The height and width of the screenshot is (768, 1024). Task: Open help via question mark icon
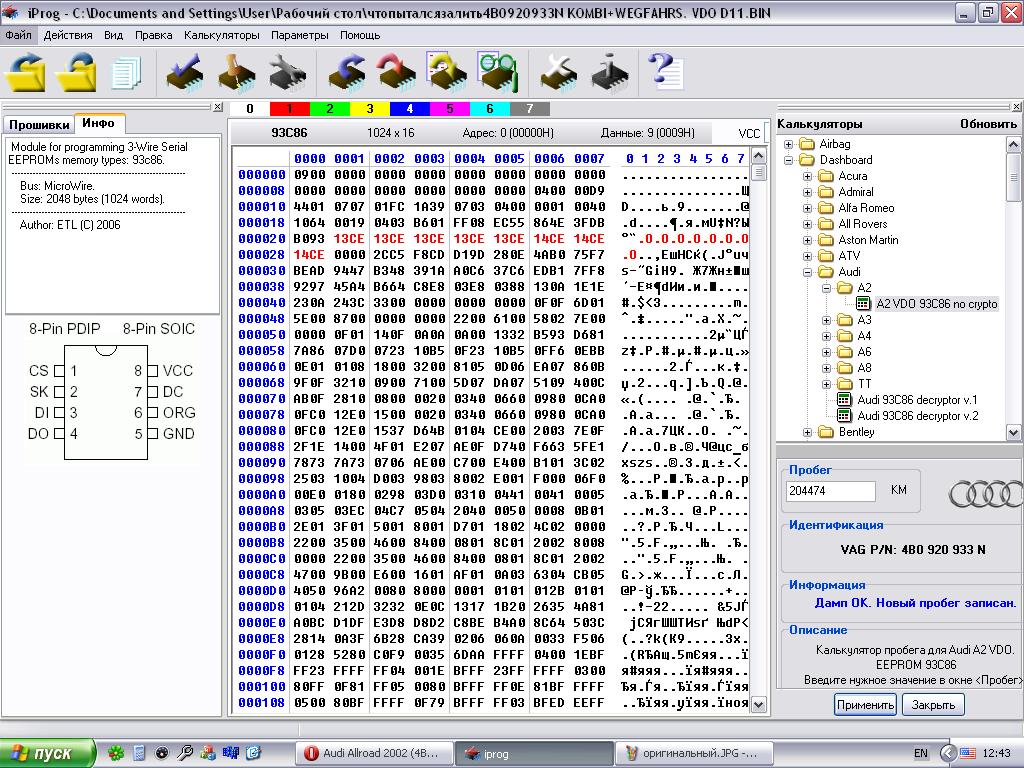tap(664, 72)
